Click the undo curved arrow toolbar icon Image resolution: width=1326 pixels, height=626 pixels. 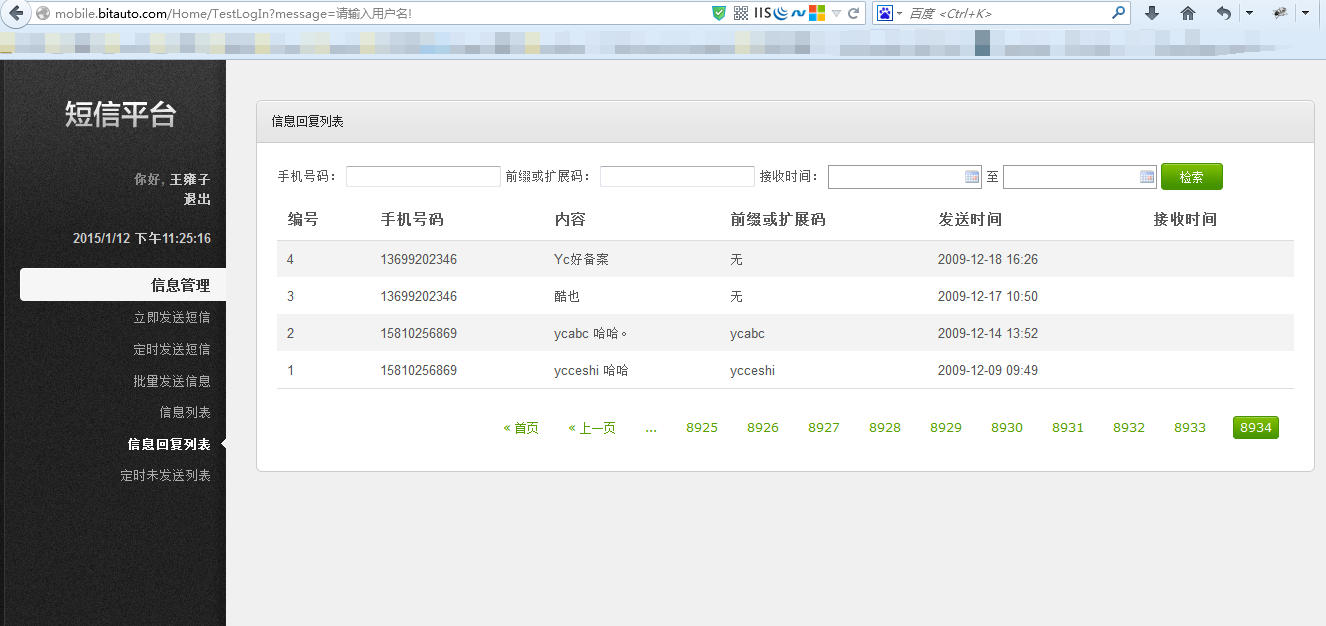(x=1224, y=13)
